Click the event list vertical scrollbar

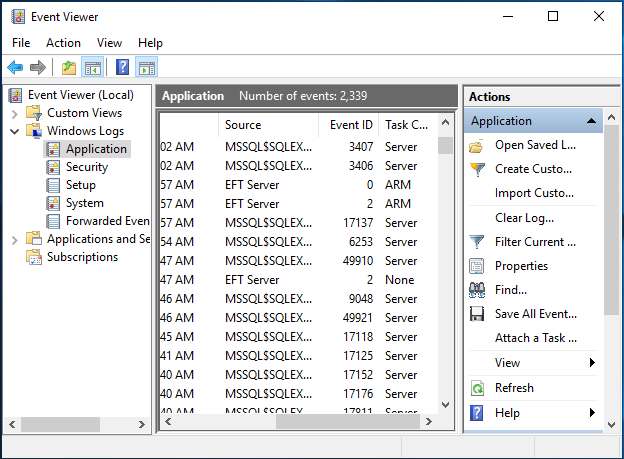[445, 270]
